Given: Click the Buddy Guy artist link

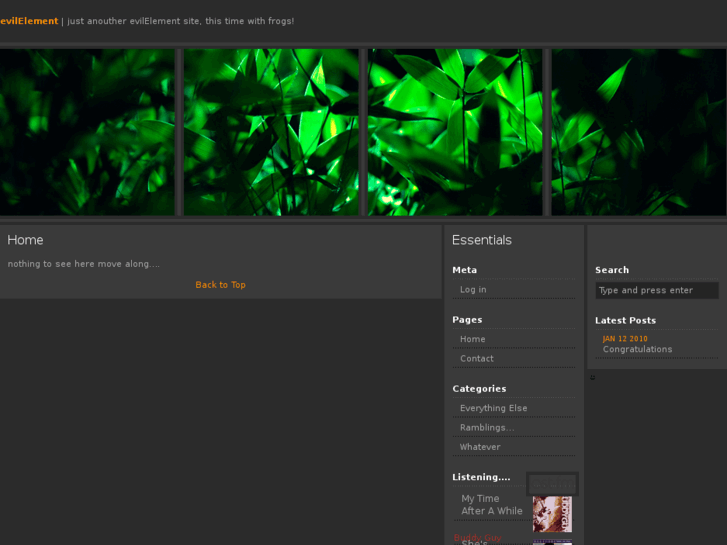Looking at the screenshot, I should click(x=477, y=538).
